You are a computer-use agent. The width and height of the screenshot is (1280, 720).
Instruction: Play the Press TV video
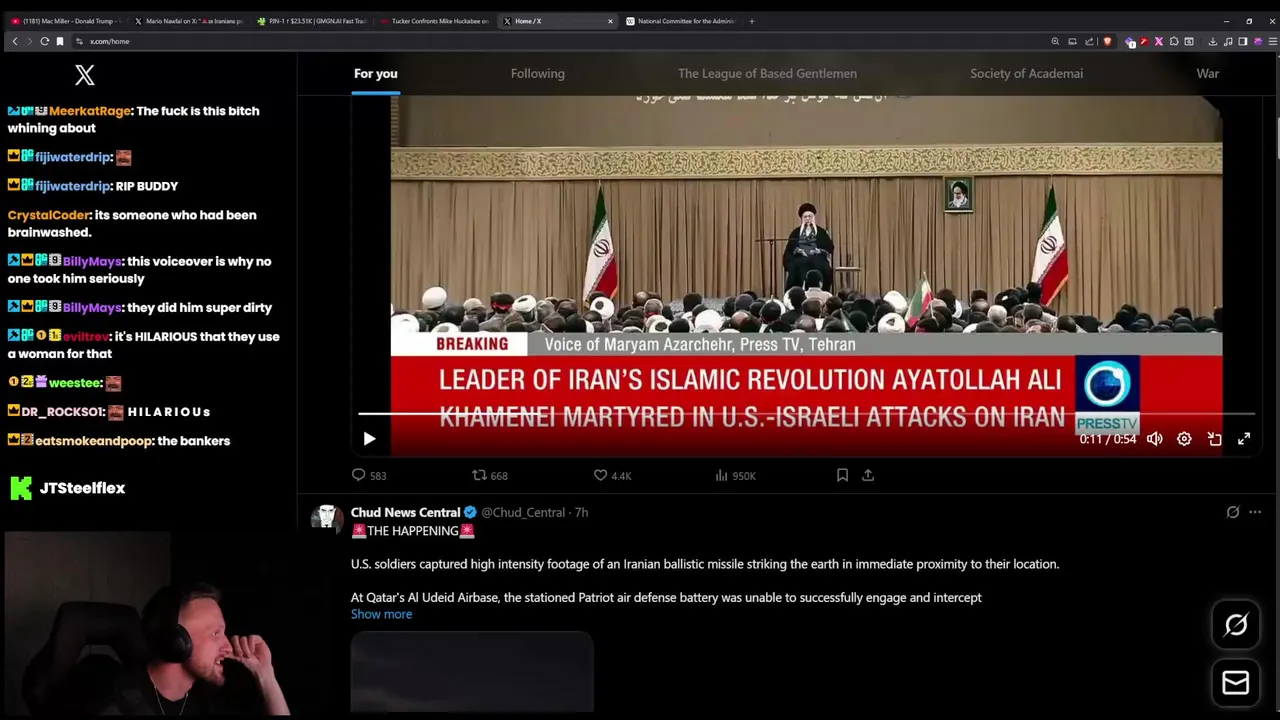pos(369,439)
